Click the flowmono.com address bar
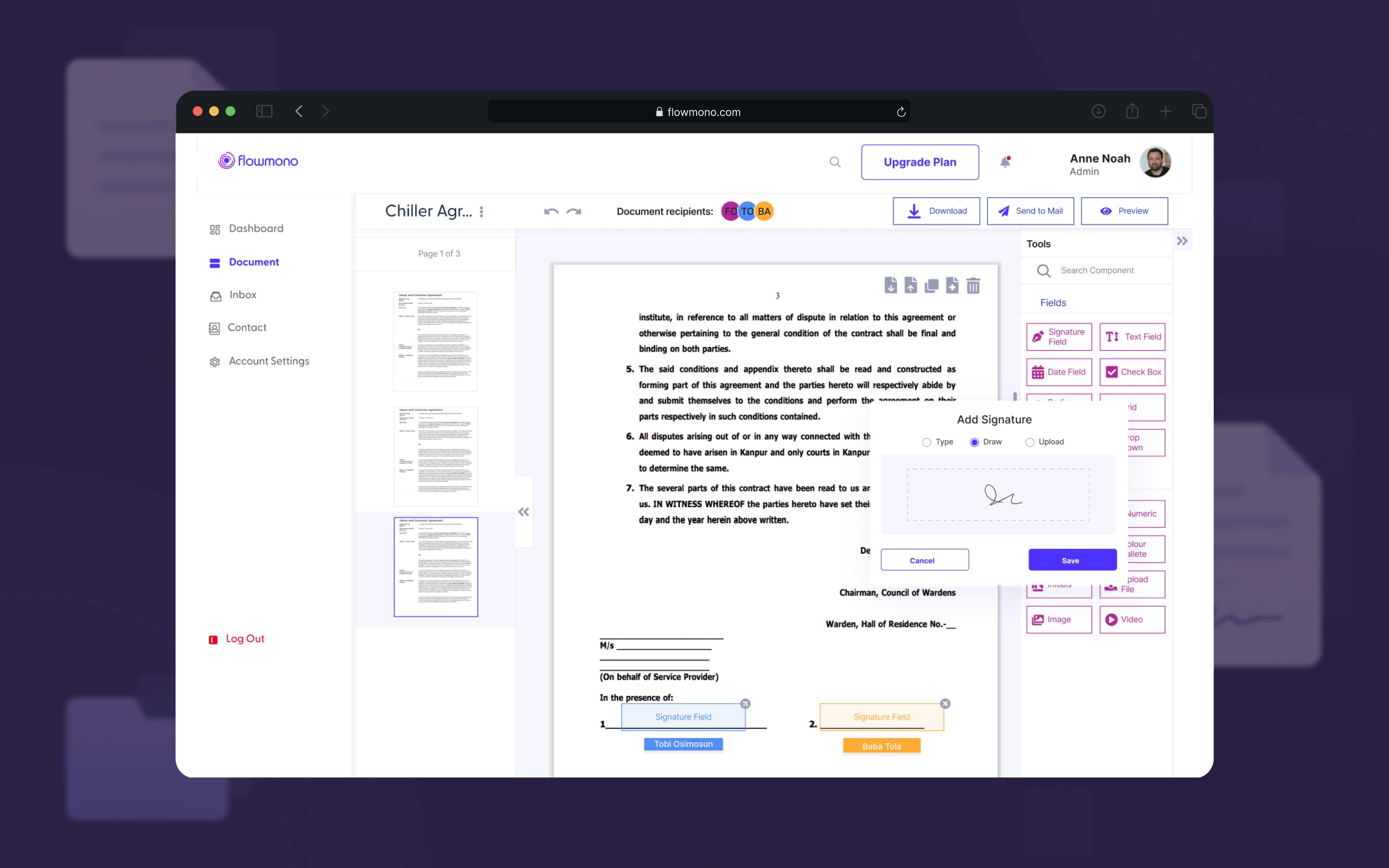 [699, 111]
